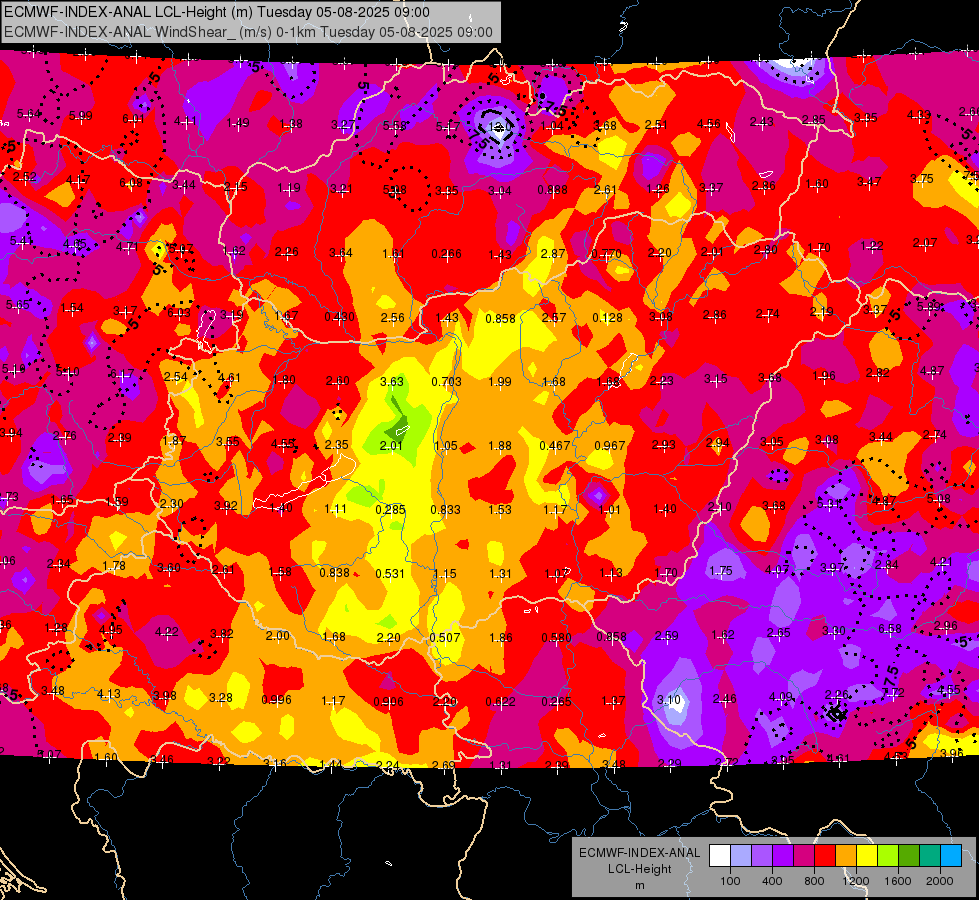Click the white legend color swatch

point(720,856)
